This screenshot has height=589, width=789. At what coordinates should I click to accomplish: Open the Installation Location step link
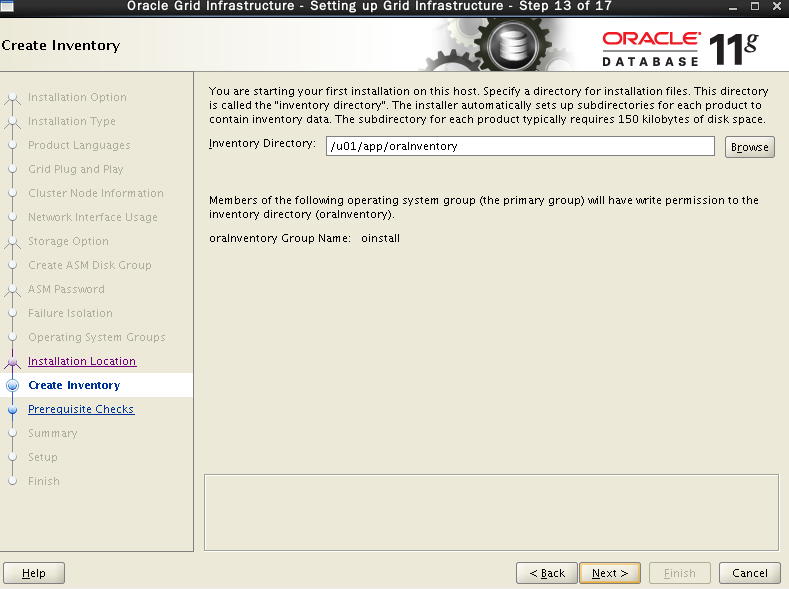(x=82, y=361)
